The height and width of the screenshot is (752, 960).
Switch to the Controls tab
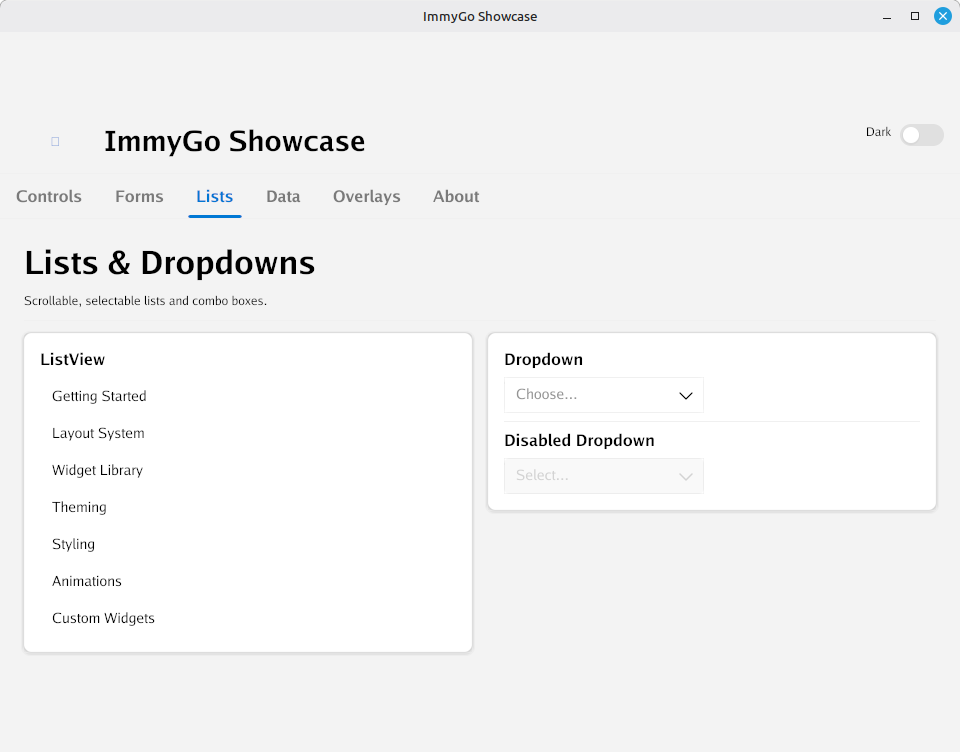tap(48, 196)
